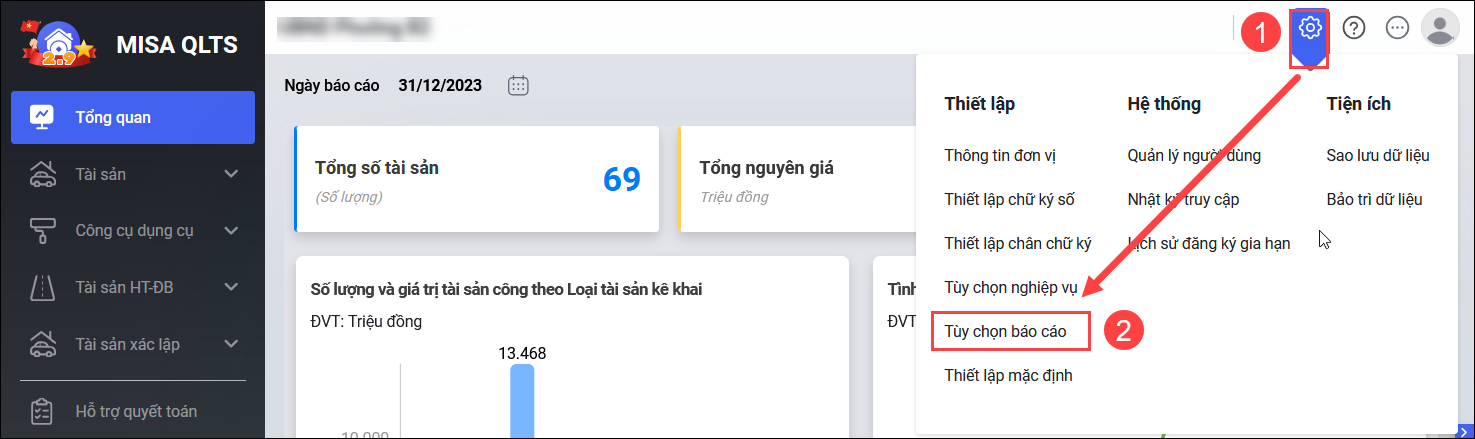Open Thiết lập chữ ký số
The width and height of the screenshot is (1475, 439).
[x=1009, y=199]
